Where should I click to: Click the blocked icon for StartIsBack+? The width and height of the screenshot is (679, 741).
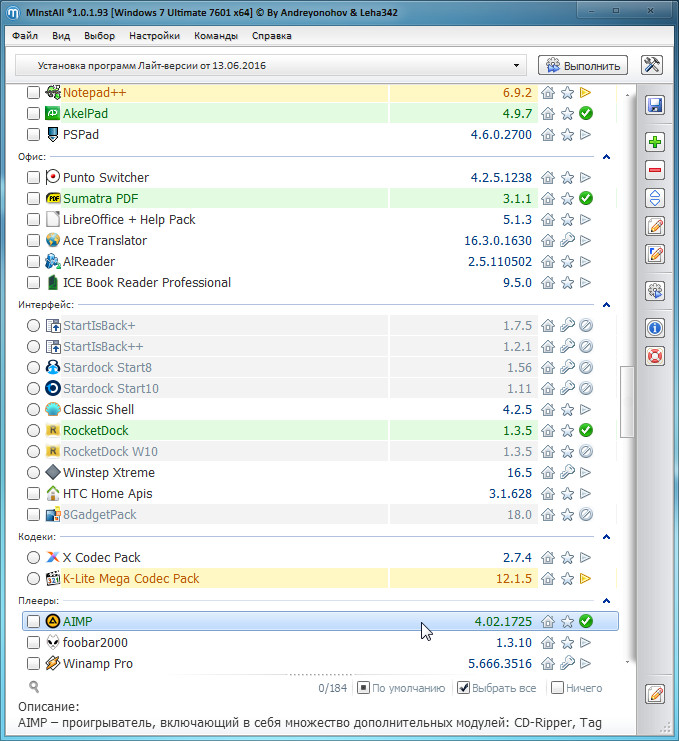585,326
